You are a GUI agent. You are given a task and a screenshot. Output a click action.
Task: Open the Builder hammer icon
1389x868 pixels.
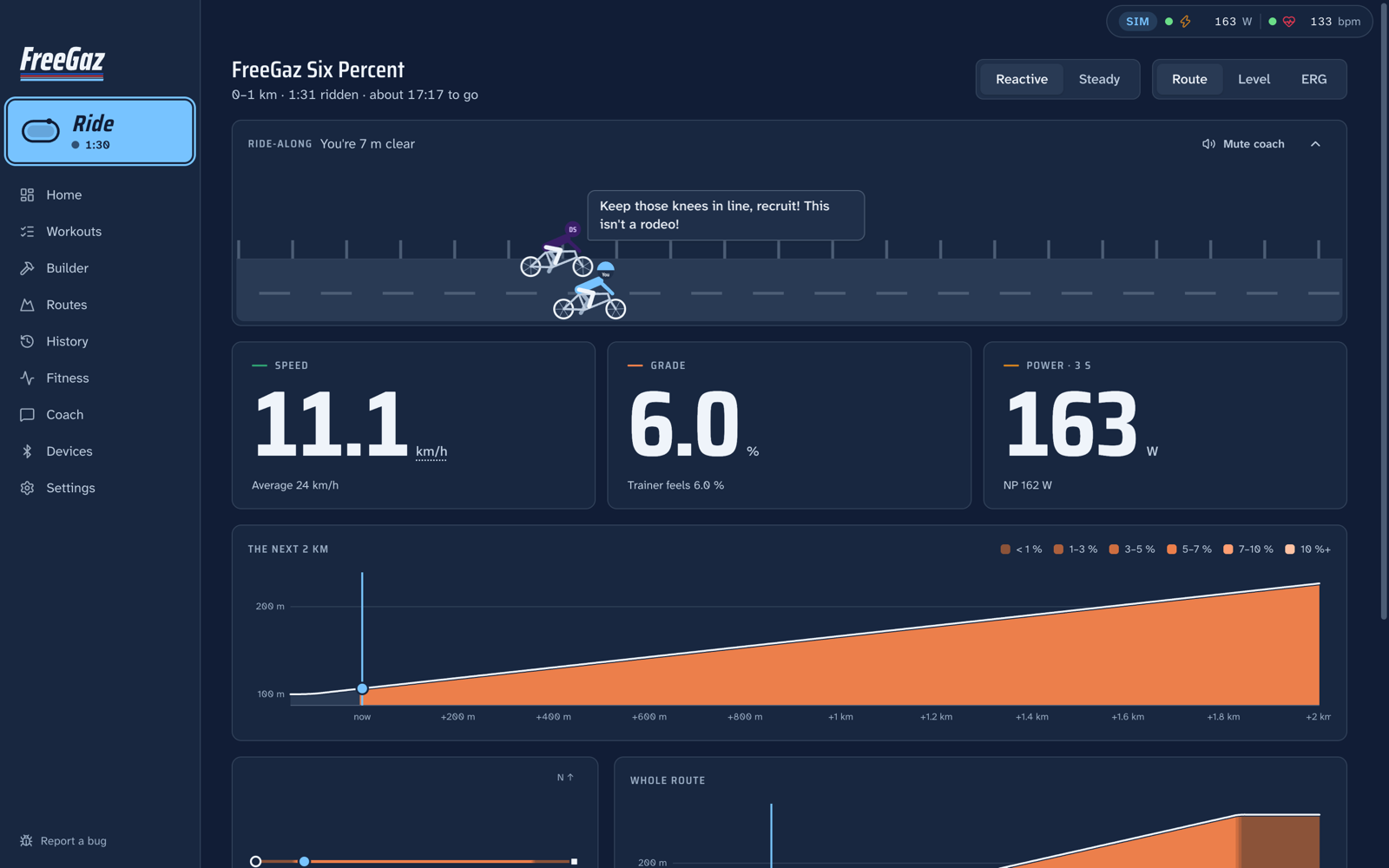click(27, 267)
